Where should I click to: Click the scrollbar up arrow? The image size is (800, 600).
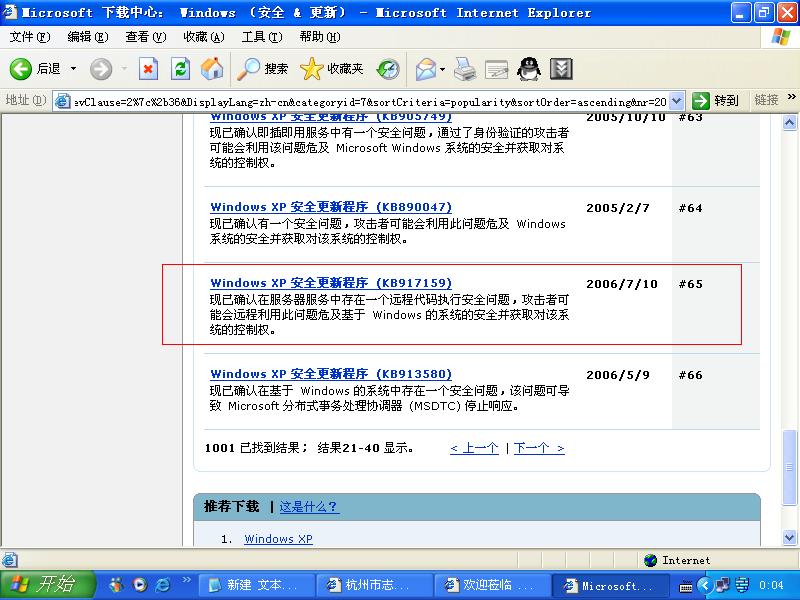789,122
